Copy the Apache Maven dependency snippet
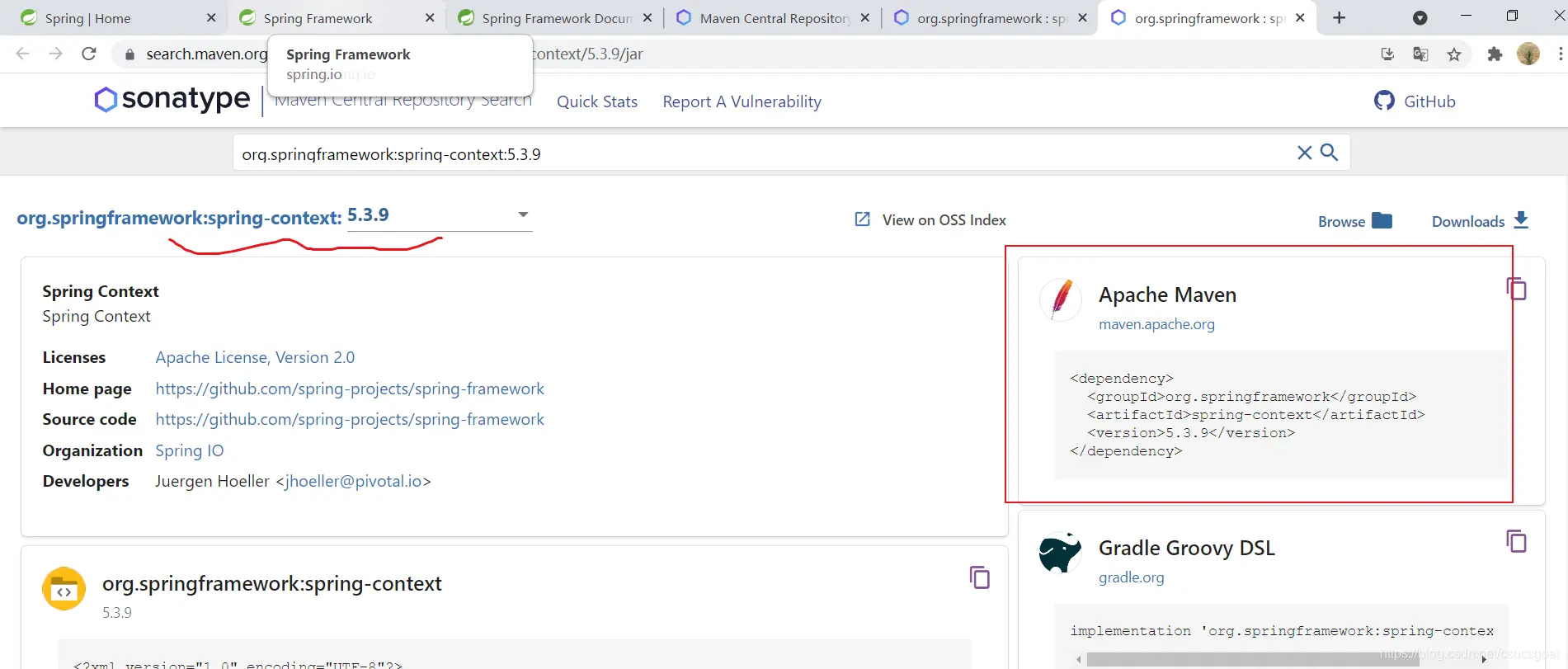The height and width of the screenshot is (669, 1568). tap(1516, 289)
